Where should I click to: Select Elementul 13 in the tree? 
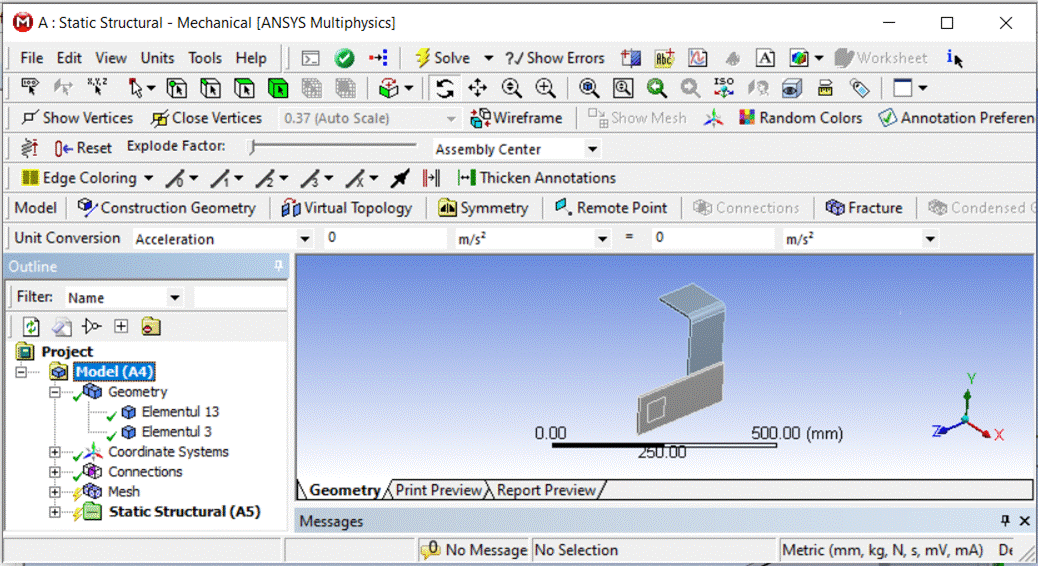point(179,412)
